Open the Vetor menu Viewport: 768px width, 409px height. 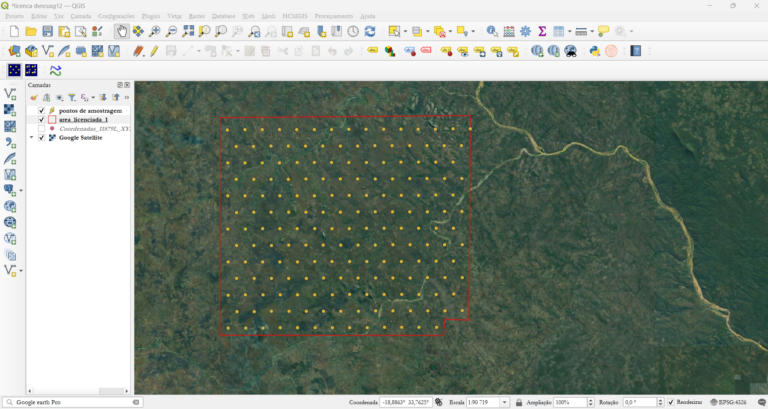(174, 16)
